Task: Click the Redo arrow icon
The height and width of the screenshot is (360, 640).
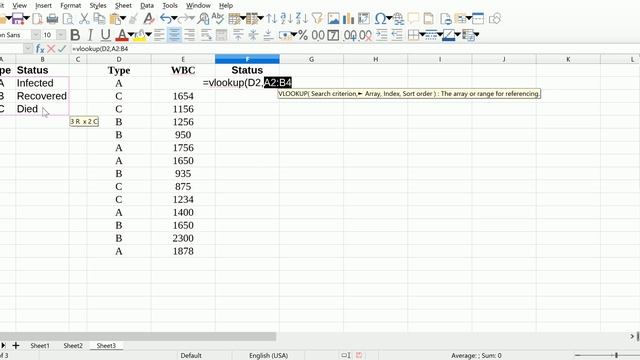Action: [x=184, y=19]
